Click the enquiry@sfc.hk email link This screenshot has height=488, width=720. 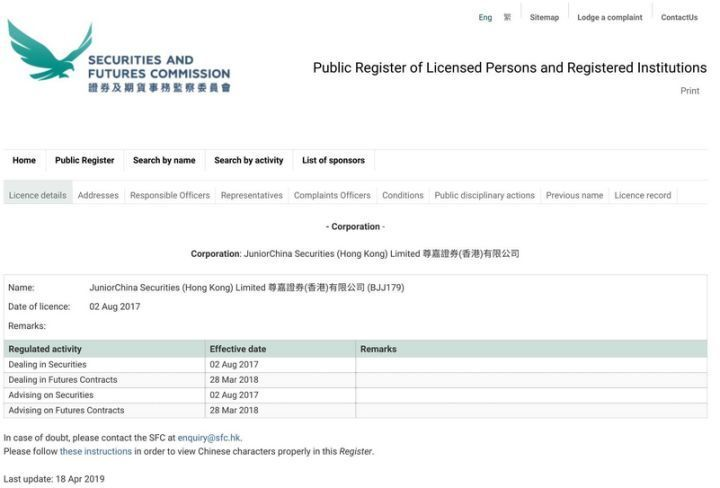tap(209, 438)
